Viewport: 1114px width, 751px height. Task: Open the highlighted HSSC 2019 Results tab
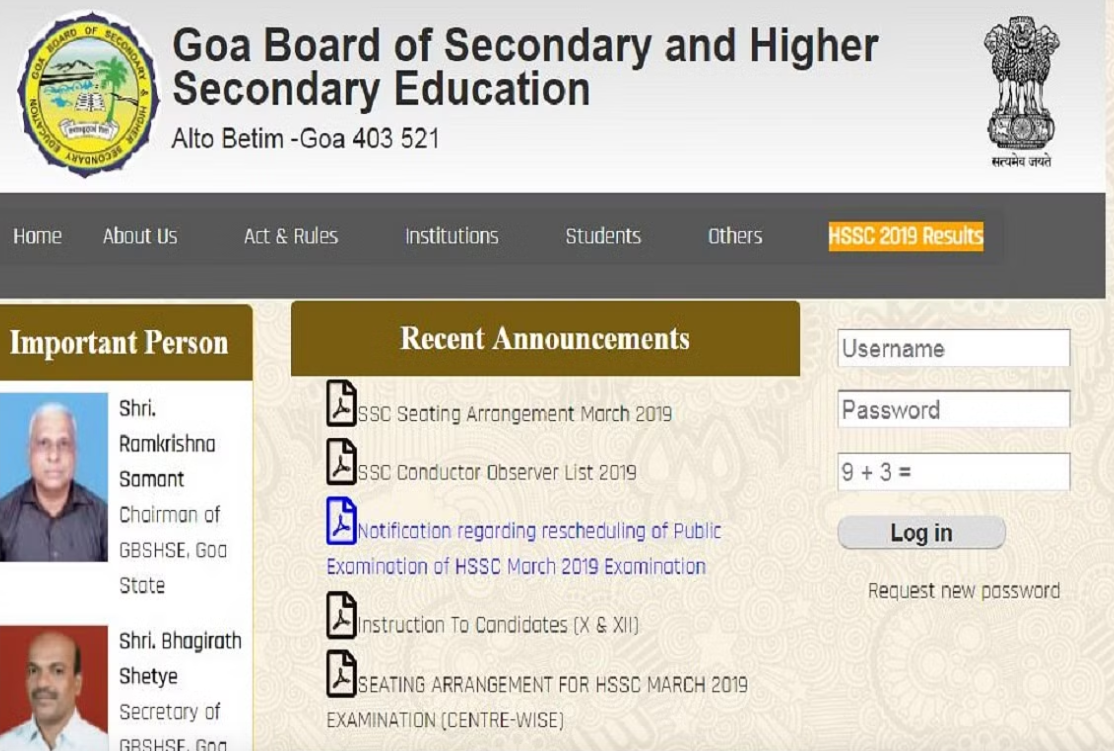(905, 236)
